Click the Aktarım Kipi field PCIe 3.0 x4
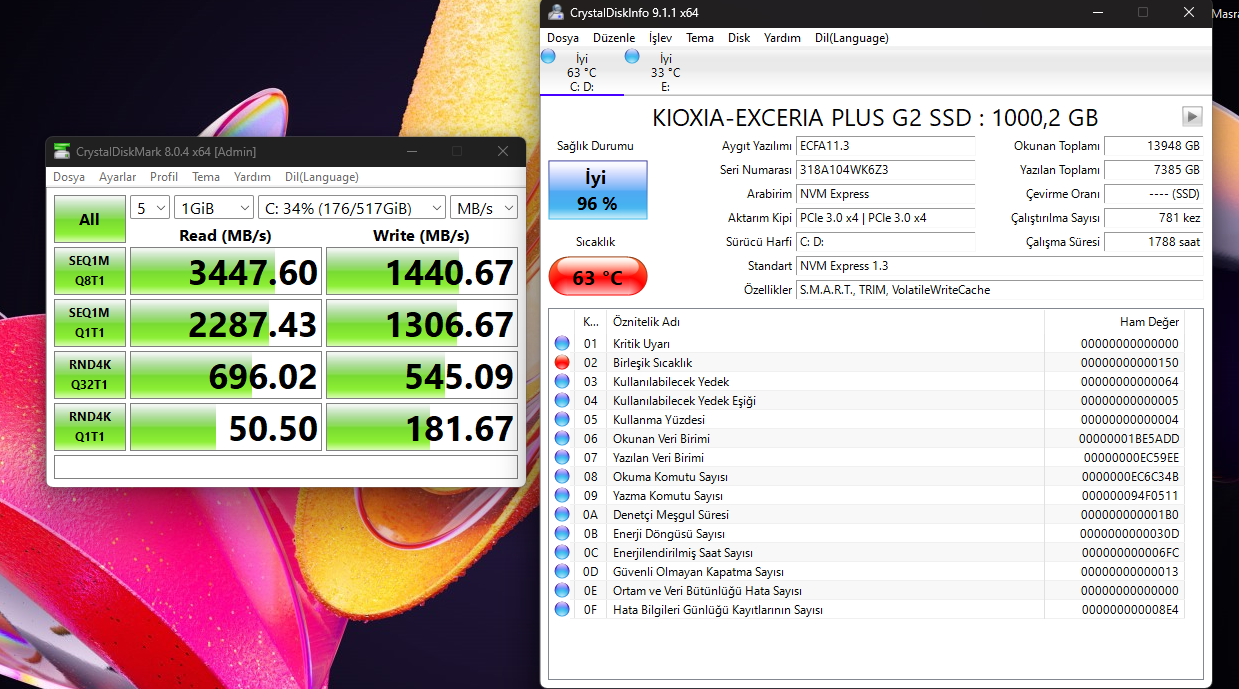This screenshot has height=689, width=1239. [x=885, y=218]
